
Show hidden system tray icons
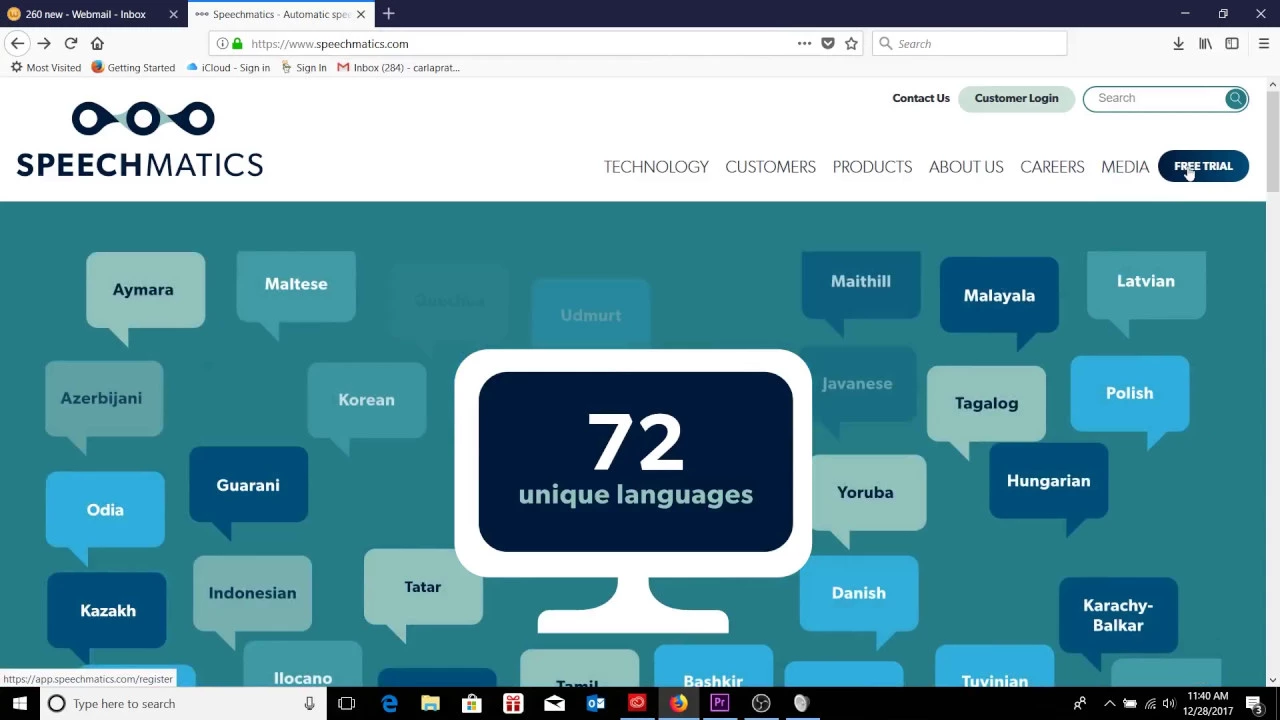(x=1109, y=704)
